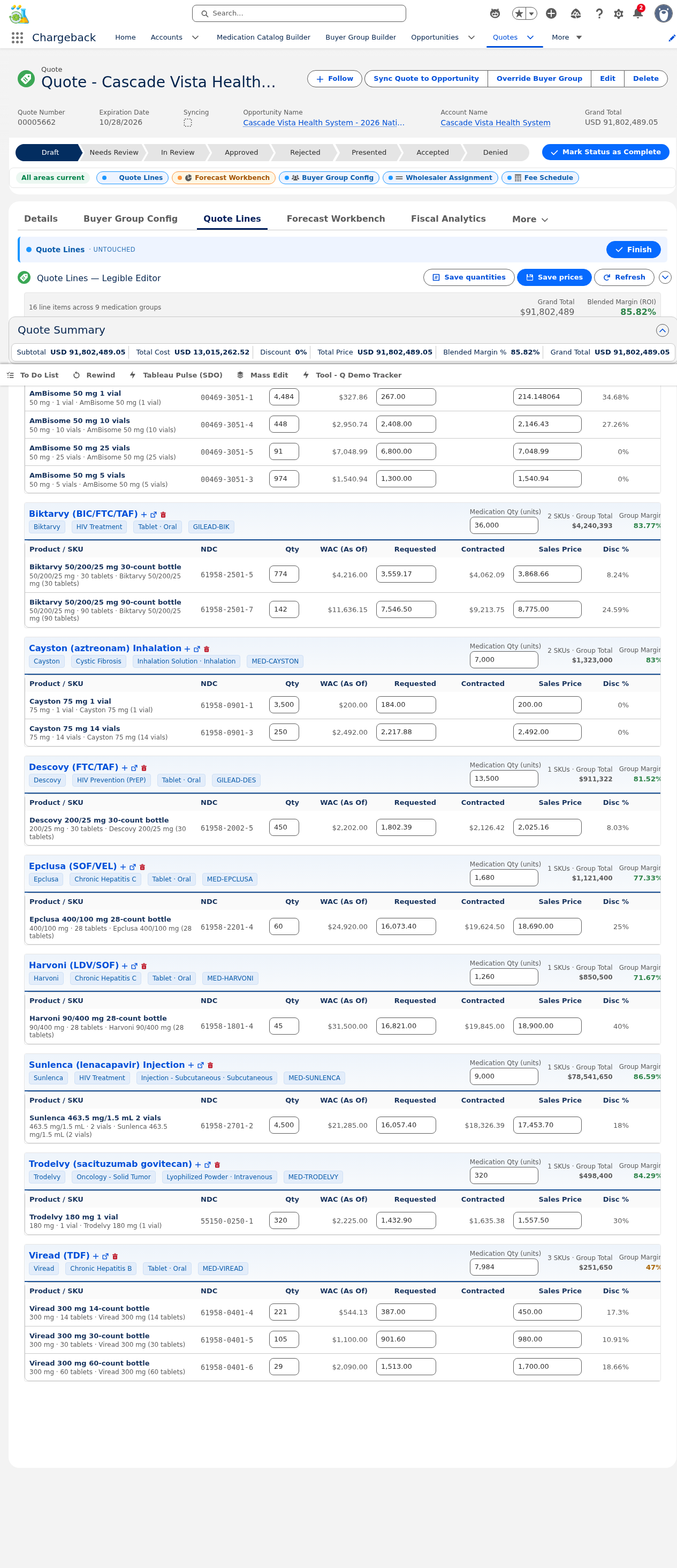Click the notifications bell icon
The height and width of the screenshot is (1568, 677).
637,13
